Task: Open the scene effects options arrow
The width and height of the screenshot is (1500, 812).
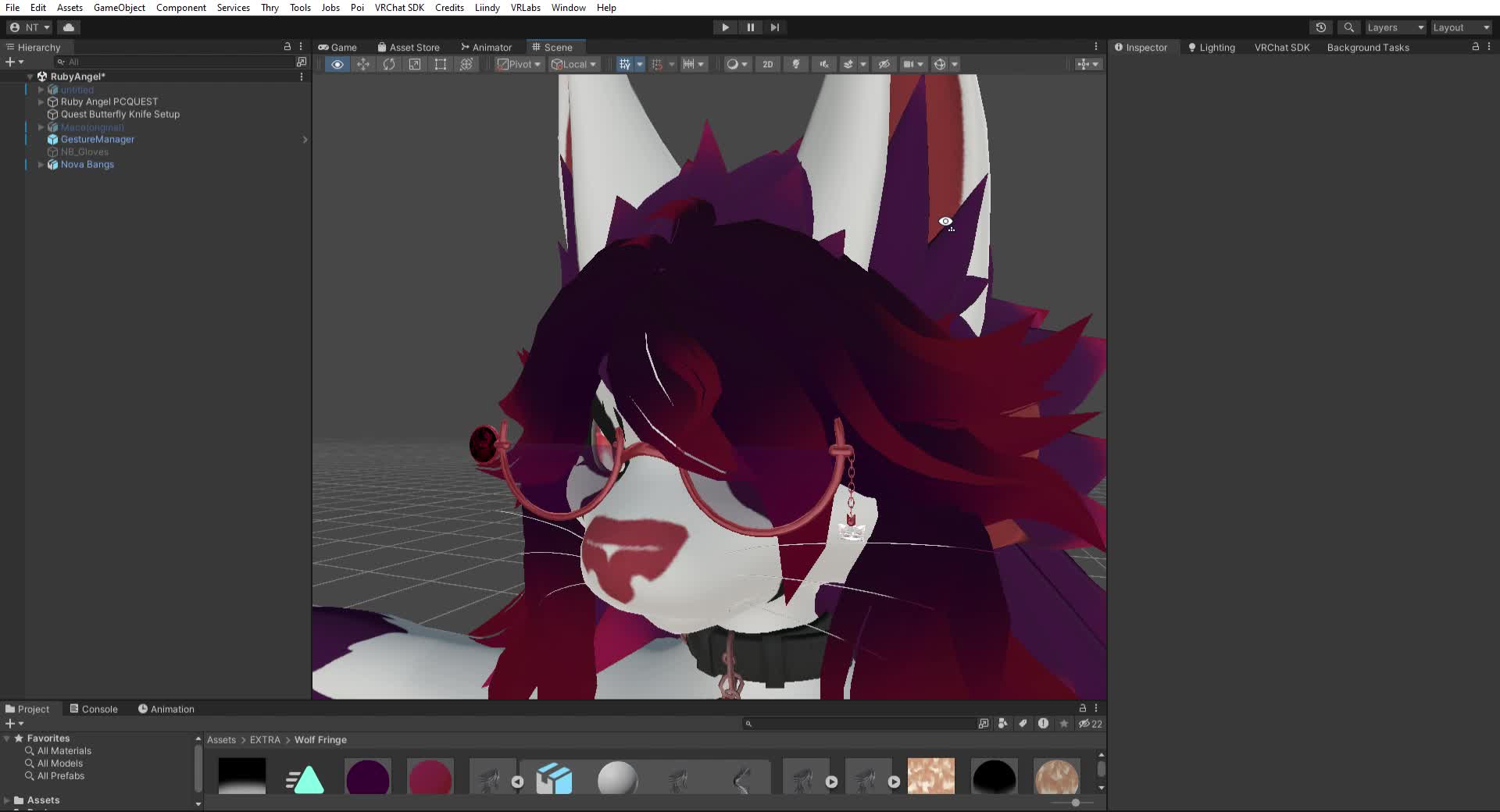Action: 863,64
